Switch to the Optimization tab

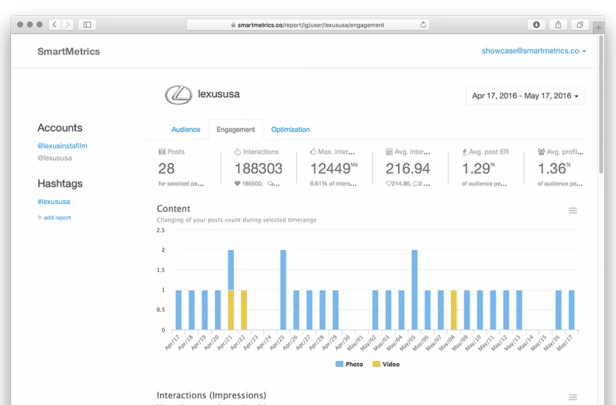point(290,129)
